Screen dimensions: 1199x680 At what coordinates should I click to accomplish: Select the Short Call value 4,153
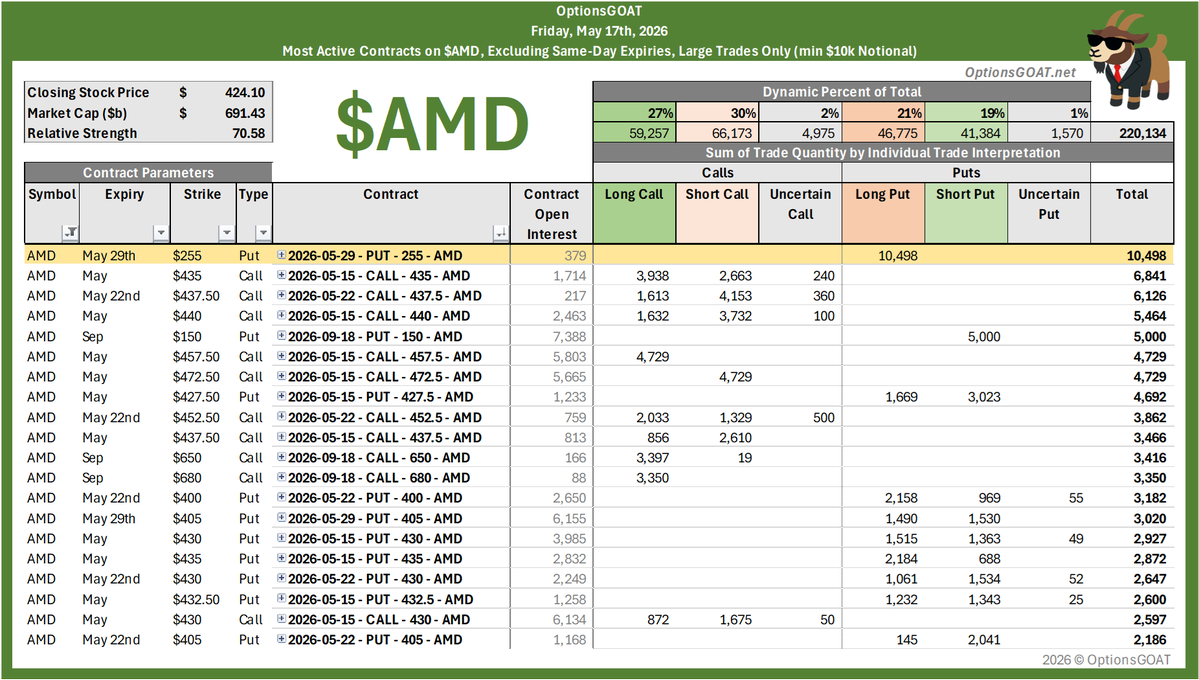click(735, 296)
